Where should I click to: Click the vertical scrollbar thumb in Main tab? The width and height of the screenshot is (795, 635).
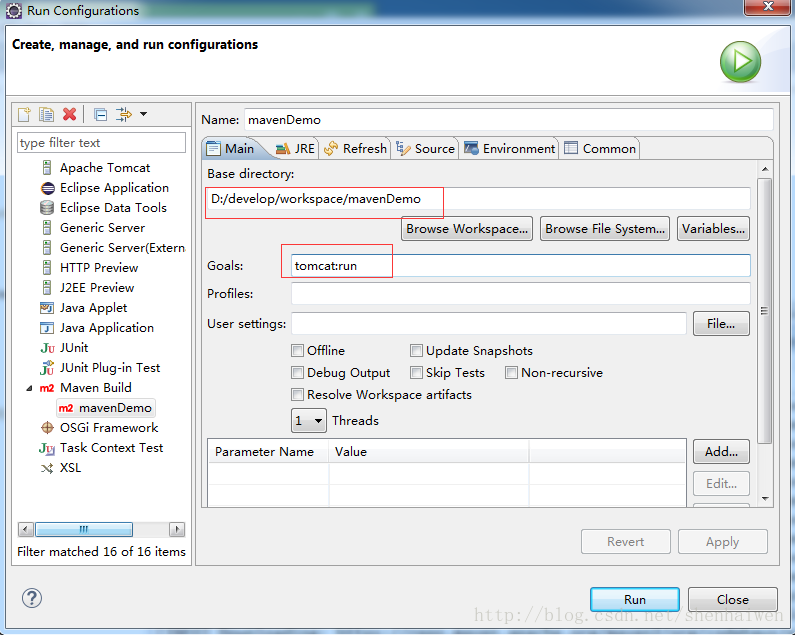[x=765, y=311]
